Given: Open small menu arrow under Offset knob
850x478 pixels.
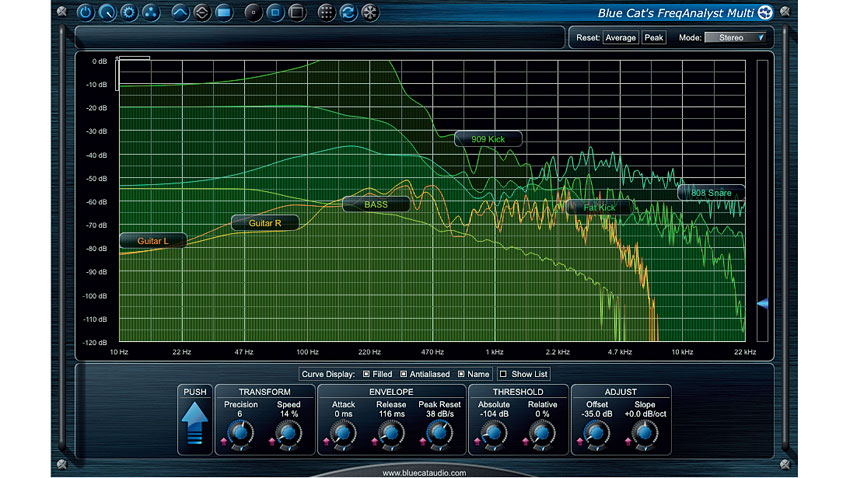Looking at the screenshot, I should tap(597, 449).
